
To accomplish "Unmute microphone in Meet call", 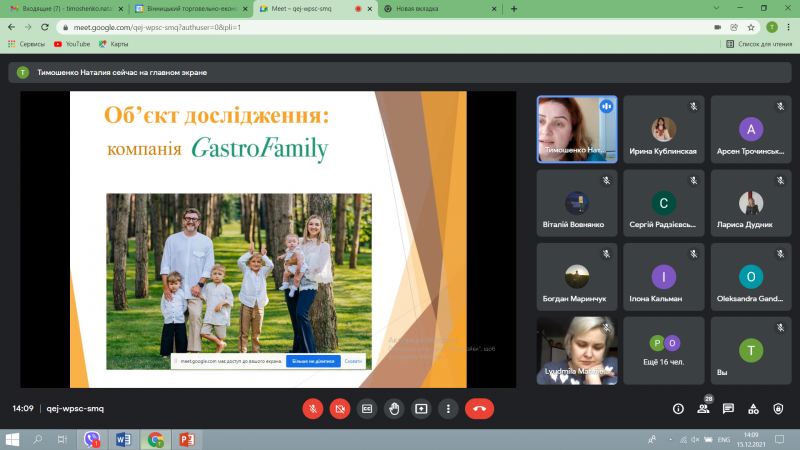I will click(x=313, y=409).
